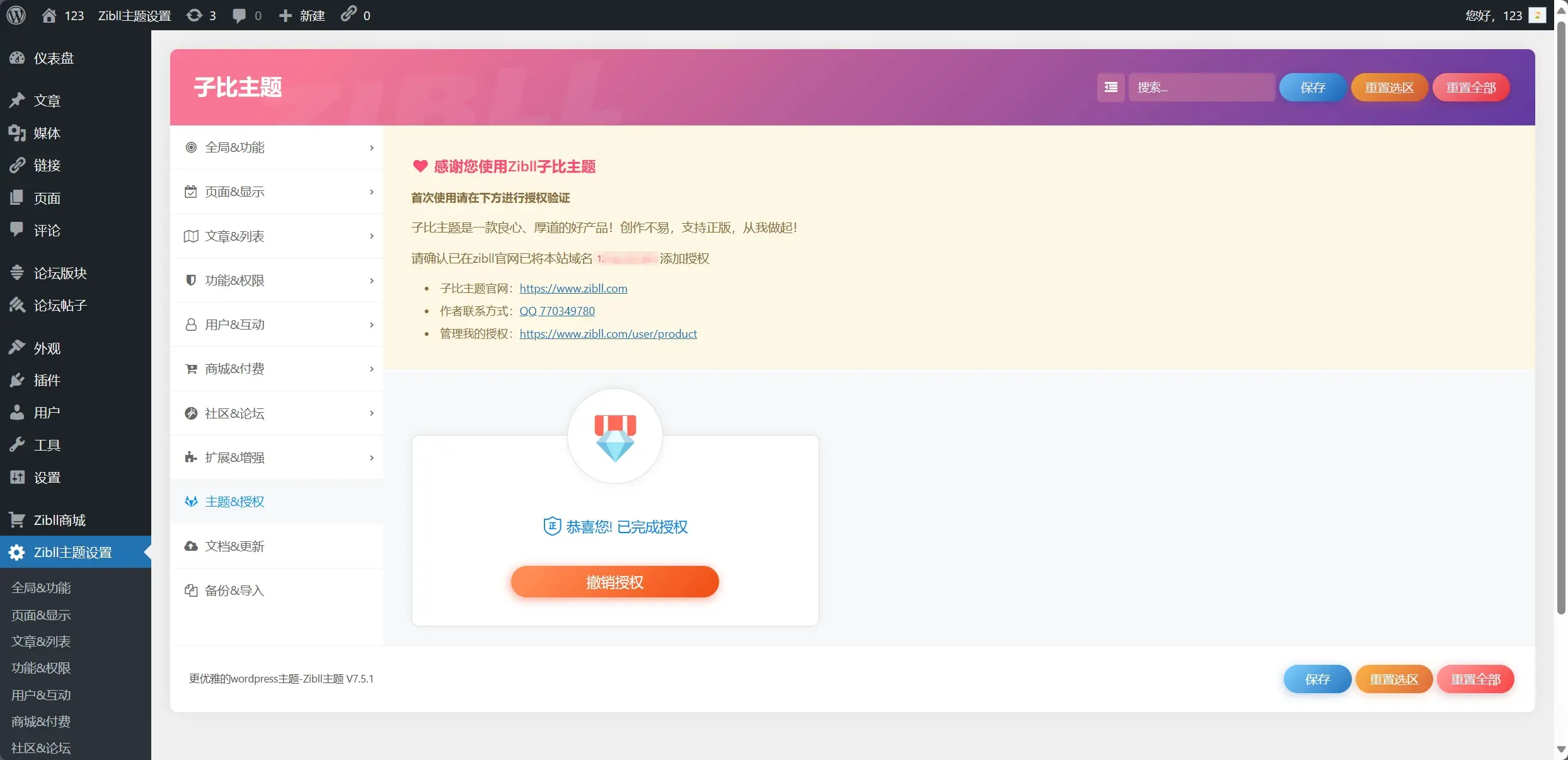Click the top 重置选区 button
1568x760 pixels.
pos(1390,87)
